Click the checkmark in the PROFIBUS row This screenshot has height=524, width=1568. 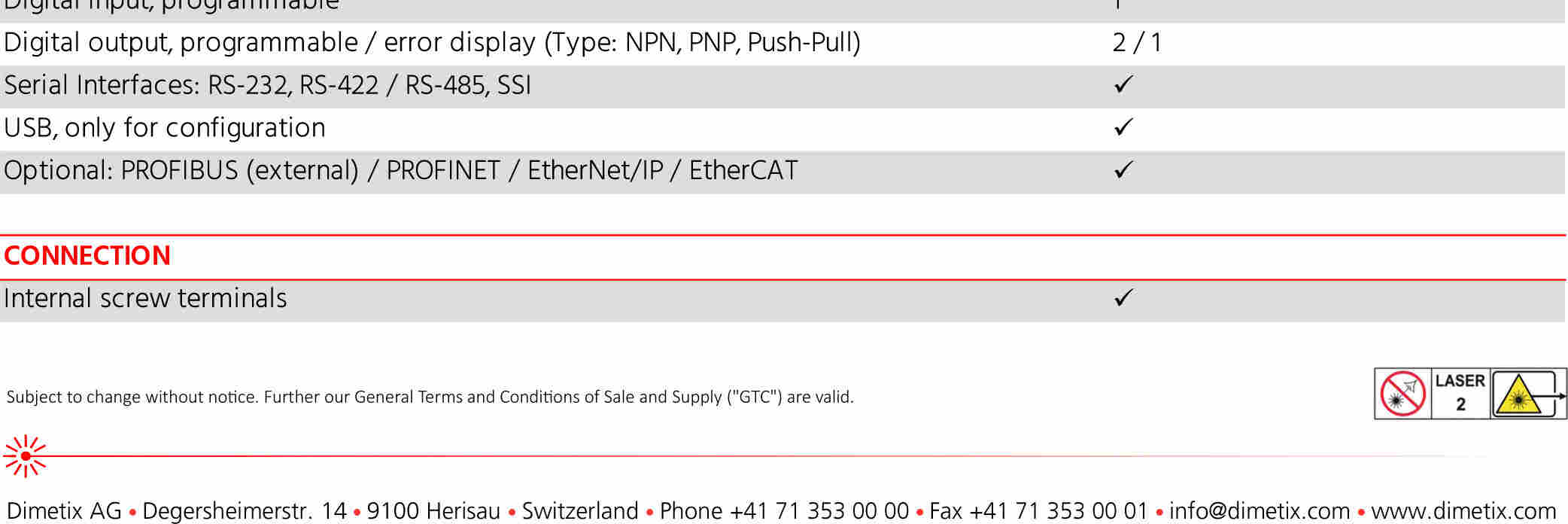pyautogui.click(x=1123, y=170)
